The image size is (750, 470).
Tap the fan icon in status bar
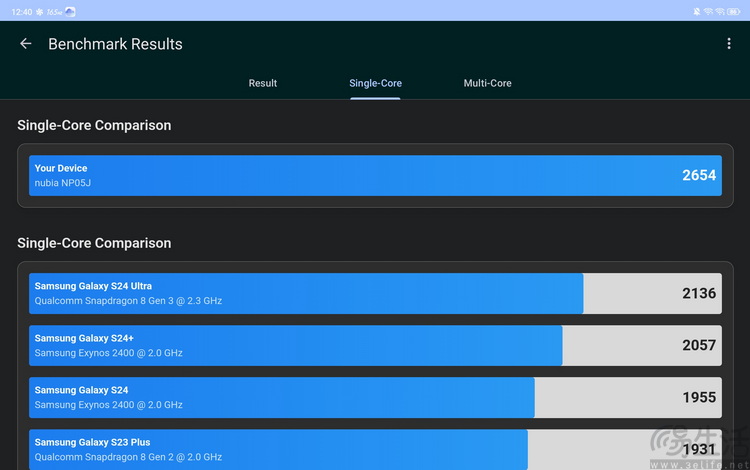click(40, 12)
